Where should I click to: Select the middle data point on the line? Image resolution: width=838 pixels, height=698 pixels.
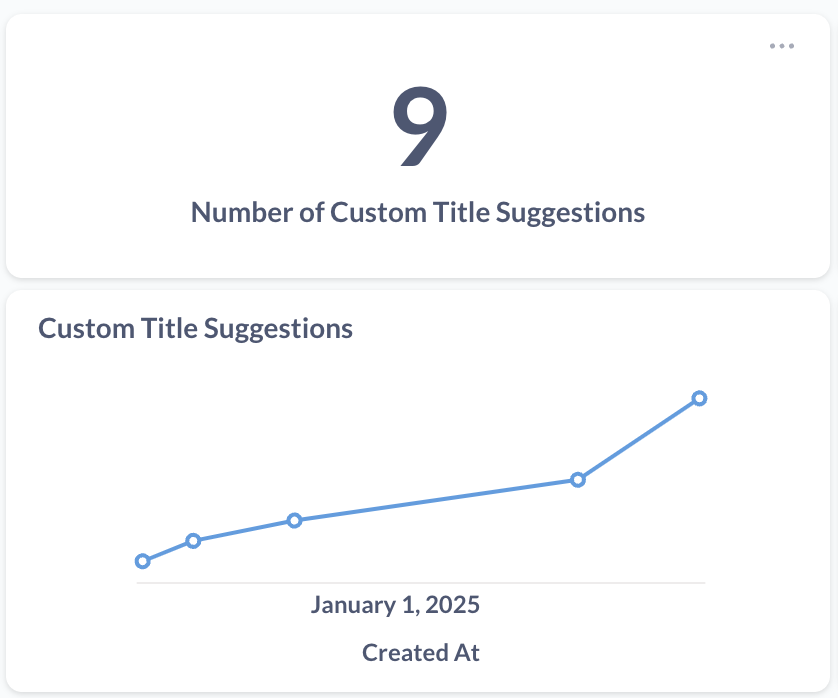tap(294, 520)
